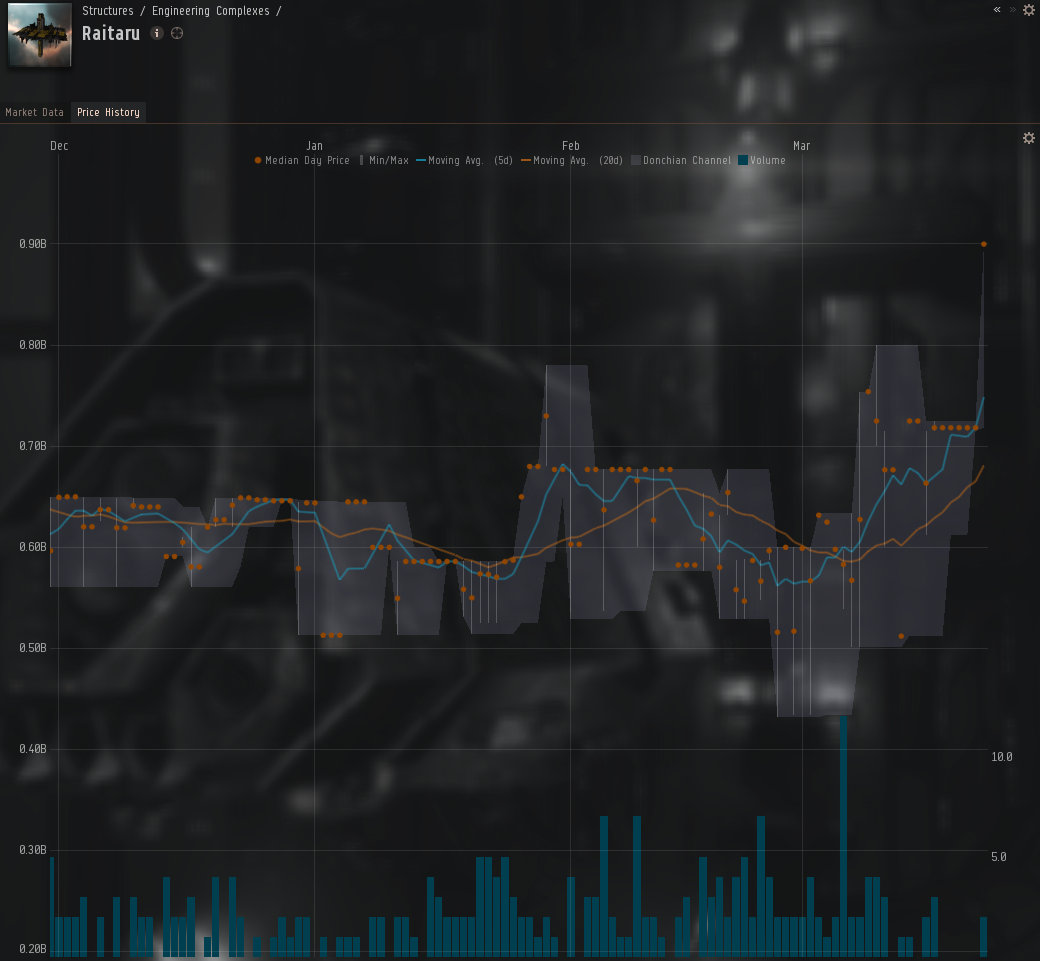
Task: Go forward with the double right arrows
Action: point(1012,9)
